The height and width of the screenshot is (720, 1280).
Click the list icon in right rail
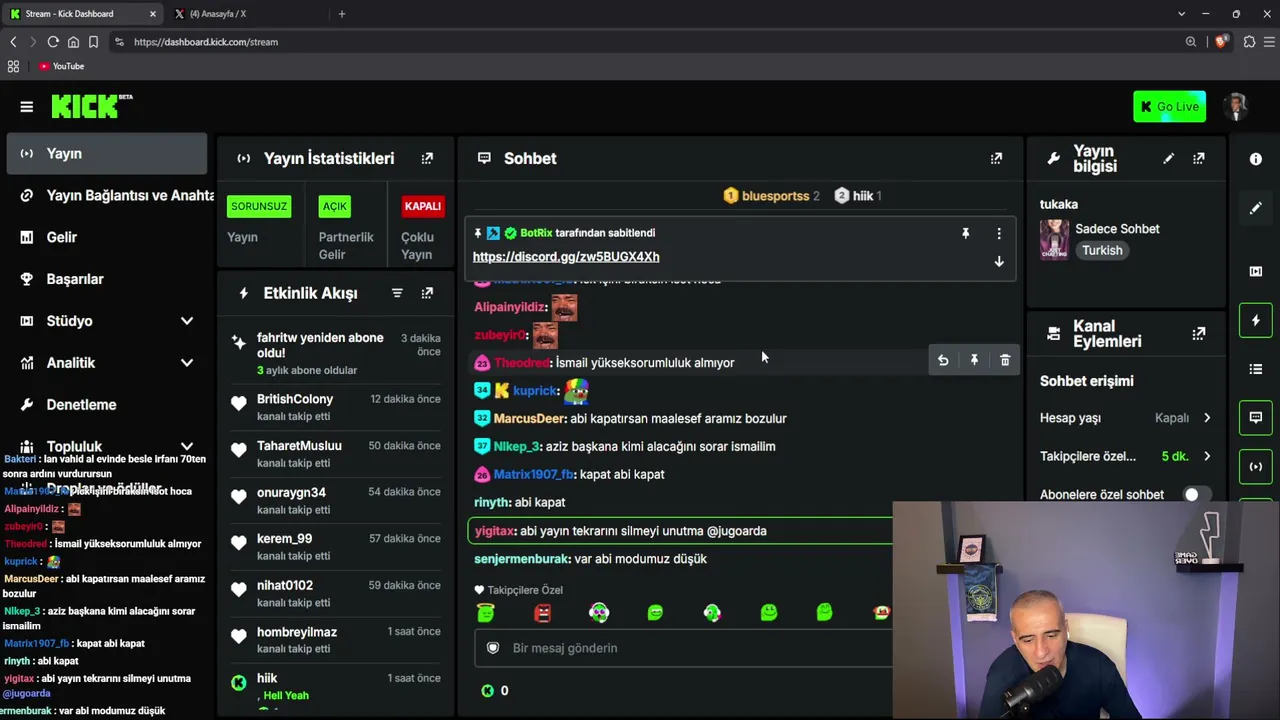pyautogui.click(x=1256, y=369)
